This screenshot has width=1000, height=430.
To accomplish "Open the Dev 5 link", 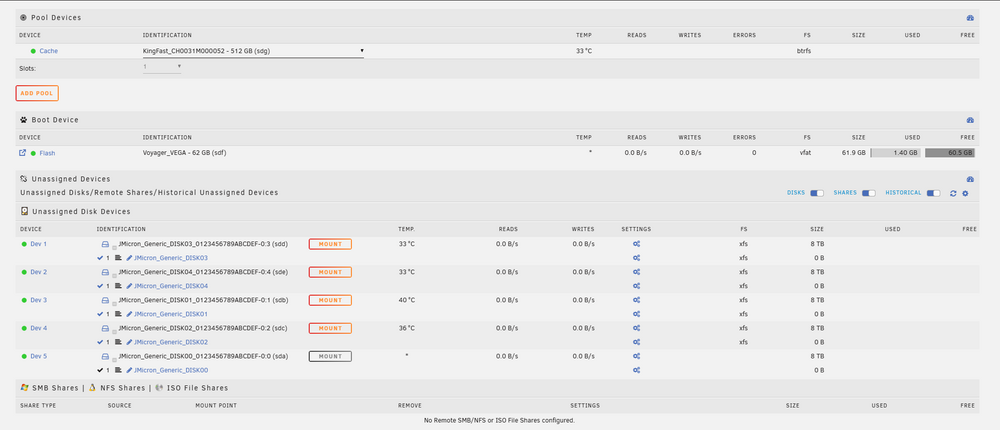I will (x=39, y=356).
